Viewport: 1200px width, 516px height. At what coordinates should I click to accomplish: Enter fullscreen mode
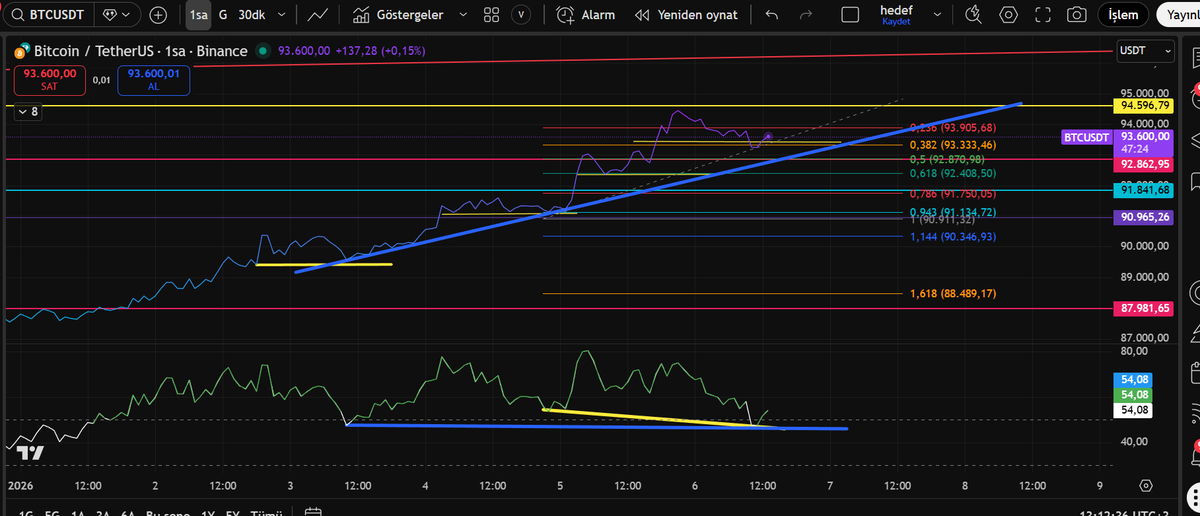[1043, 15]
